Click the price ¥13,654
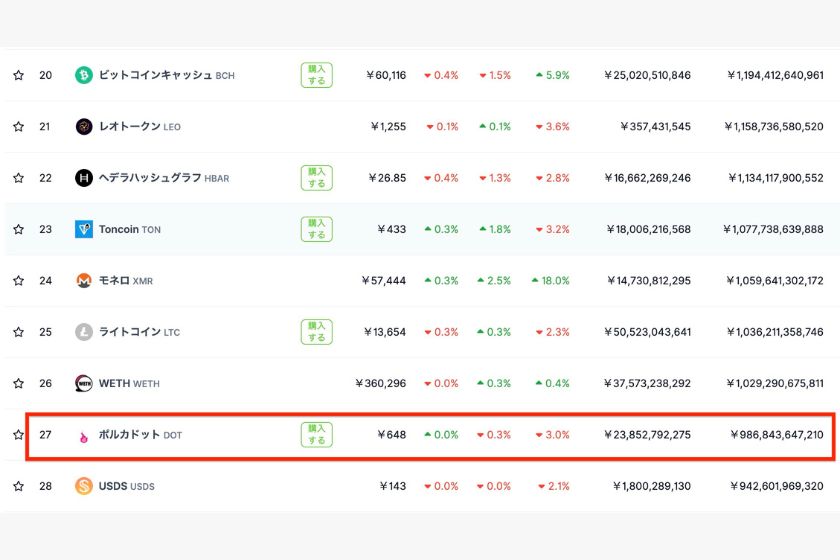Image resolution: width=840 pixels, height=560 pixels. (385, 332)
